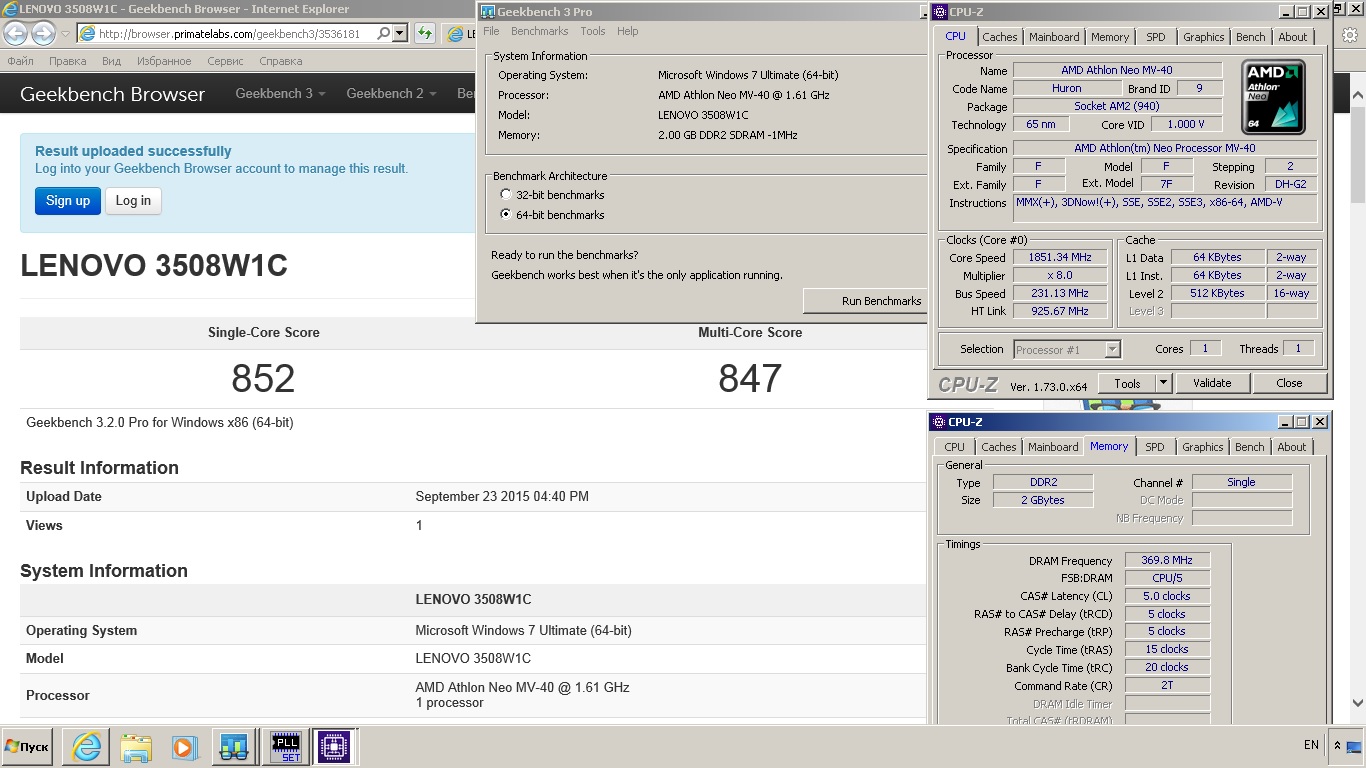Open Bench tab in upper CPU-Z window

pos(1250,37)
